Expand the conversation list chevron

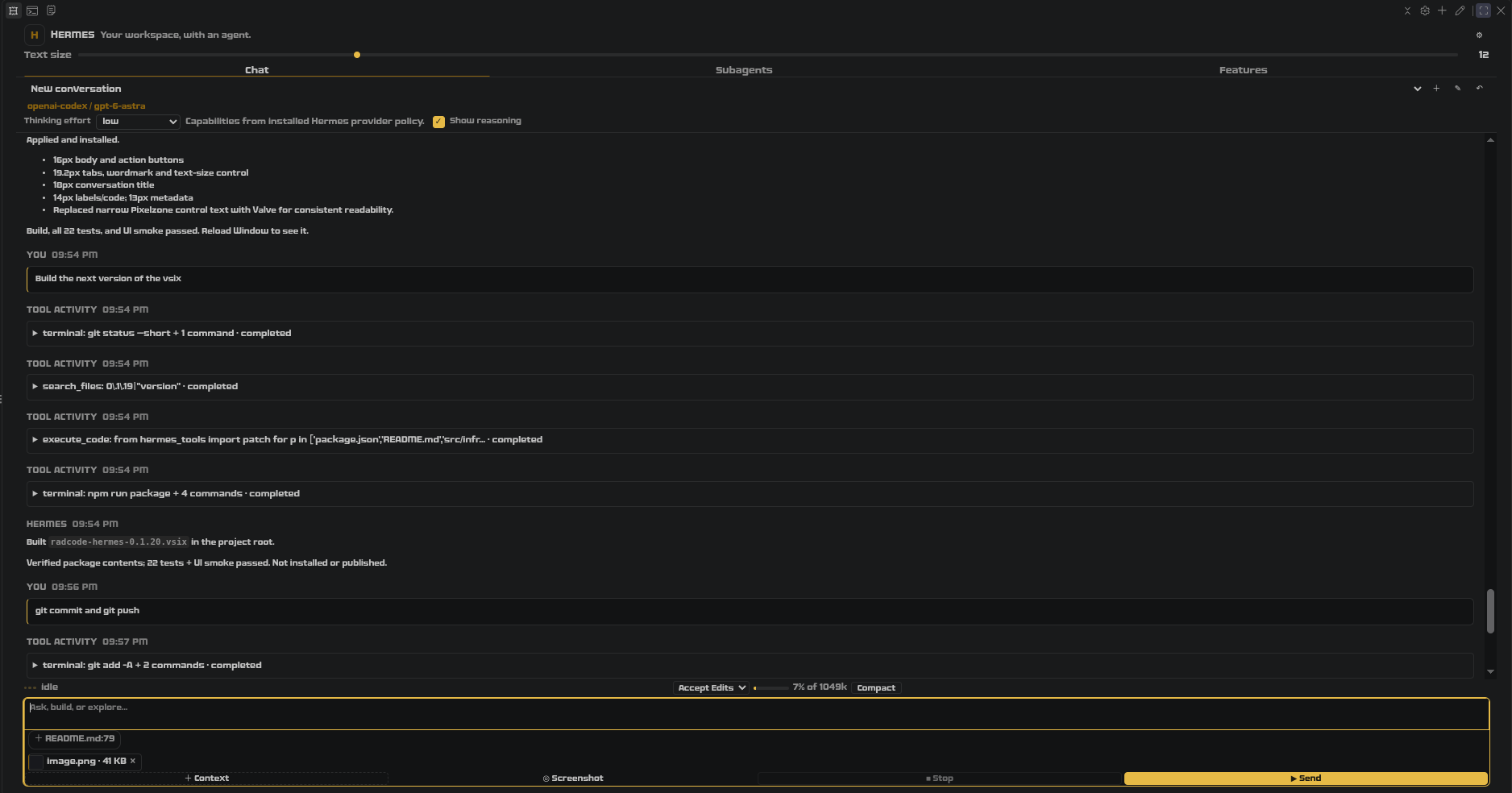[x=1417, y=89]
